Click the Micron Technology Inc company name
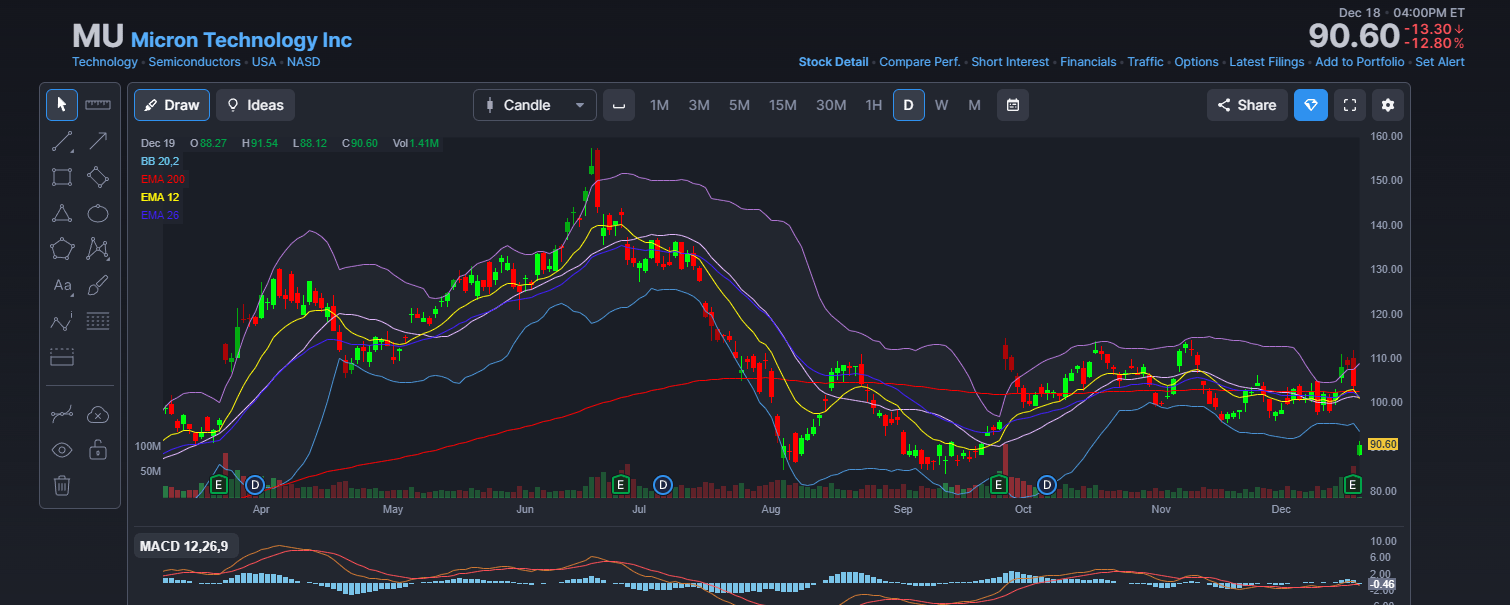This screenshot has width=1510, height=605. (x=241, y=40)
